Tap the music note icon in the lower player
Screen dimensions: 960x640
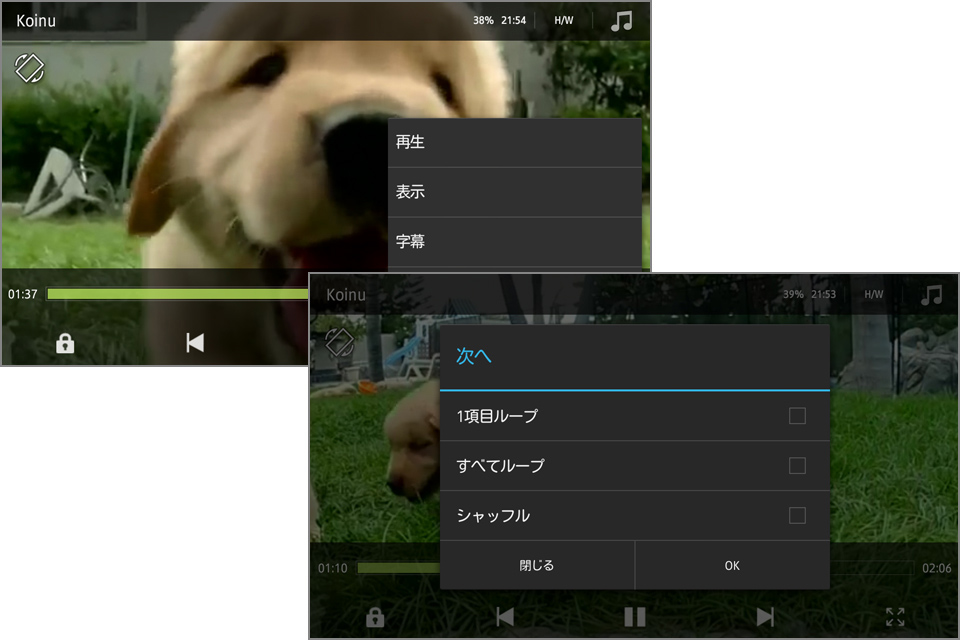(931, 295)
